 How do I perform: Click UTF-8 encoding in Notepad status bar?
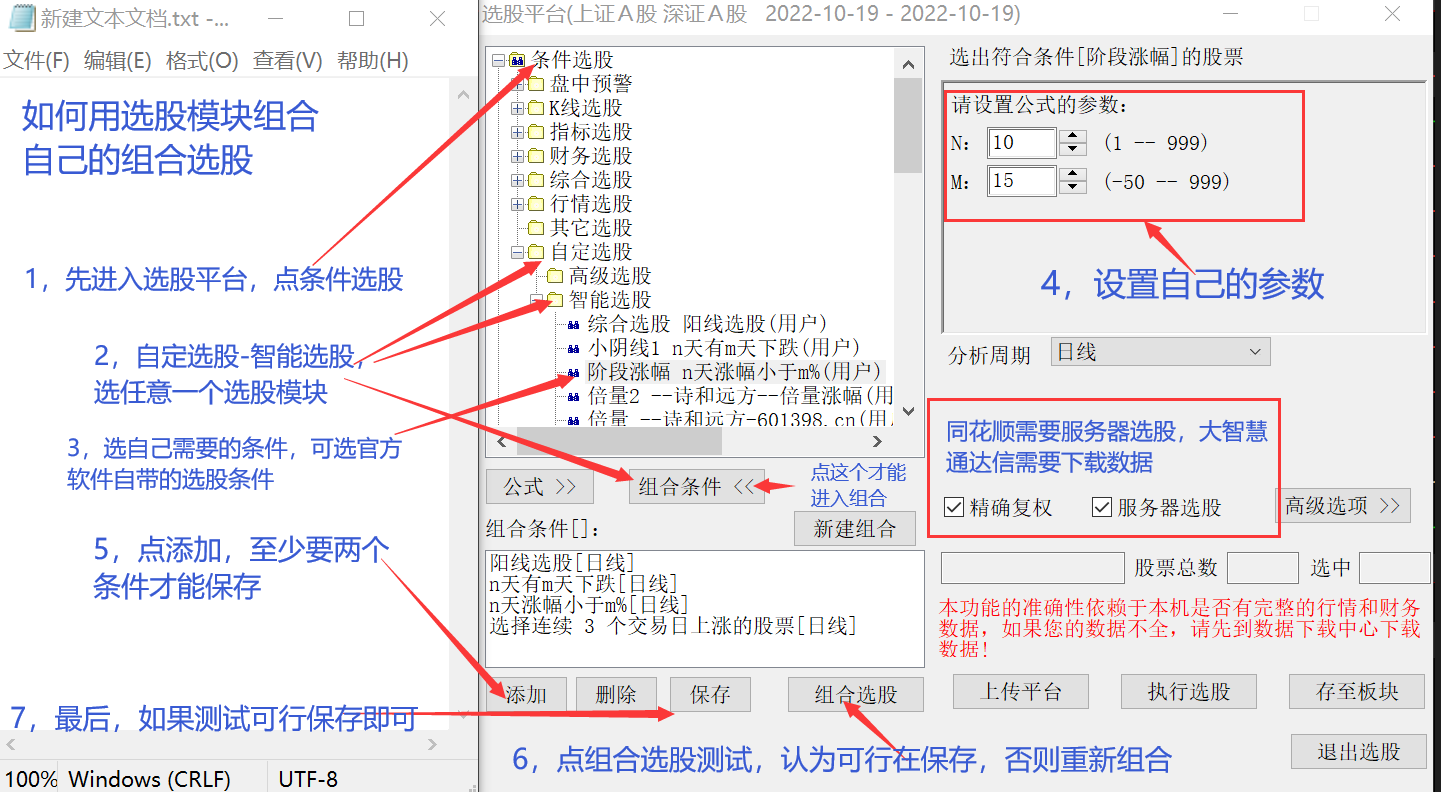coord(308,779)
